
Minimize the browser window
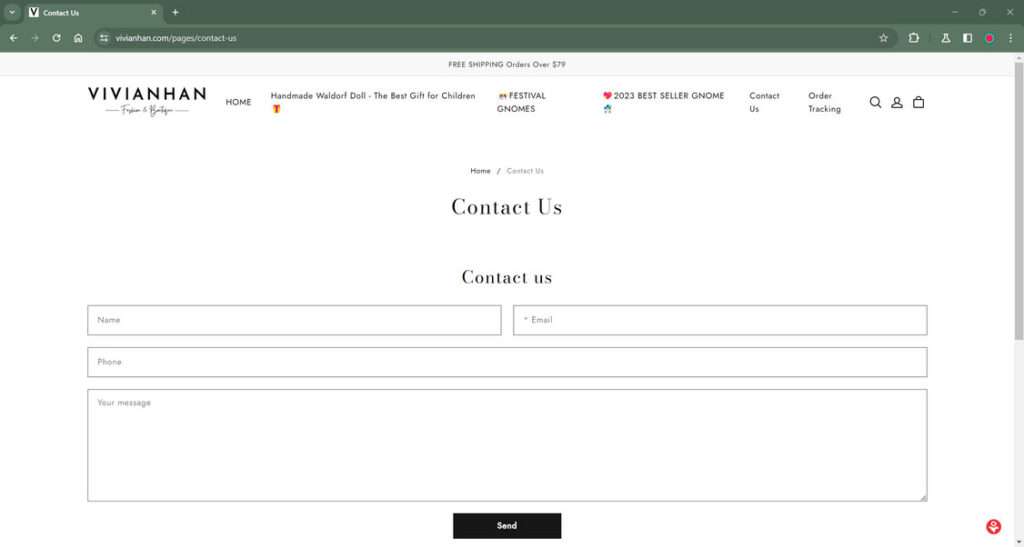pos(955,12)
